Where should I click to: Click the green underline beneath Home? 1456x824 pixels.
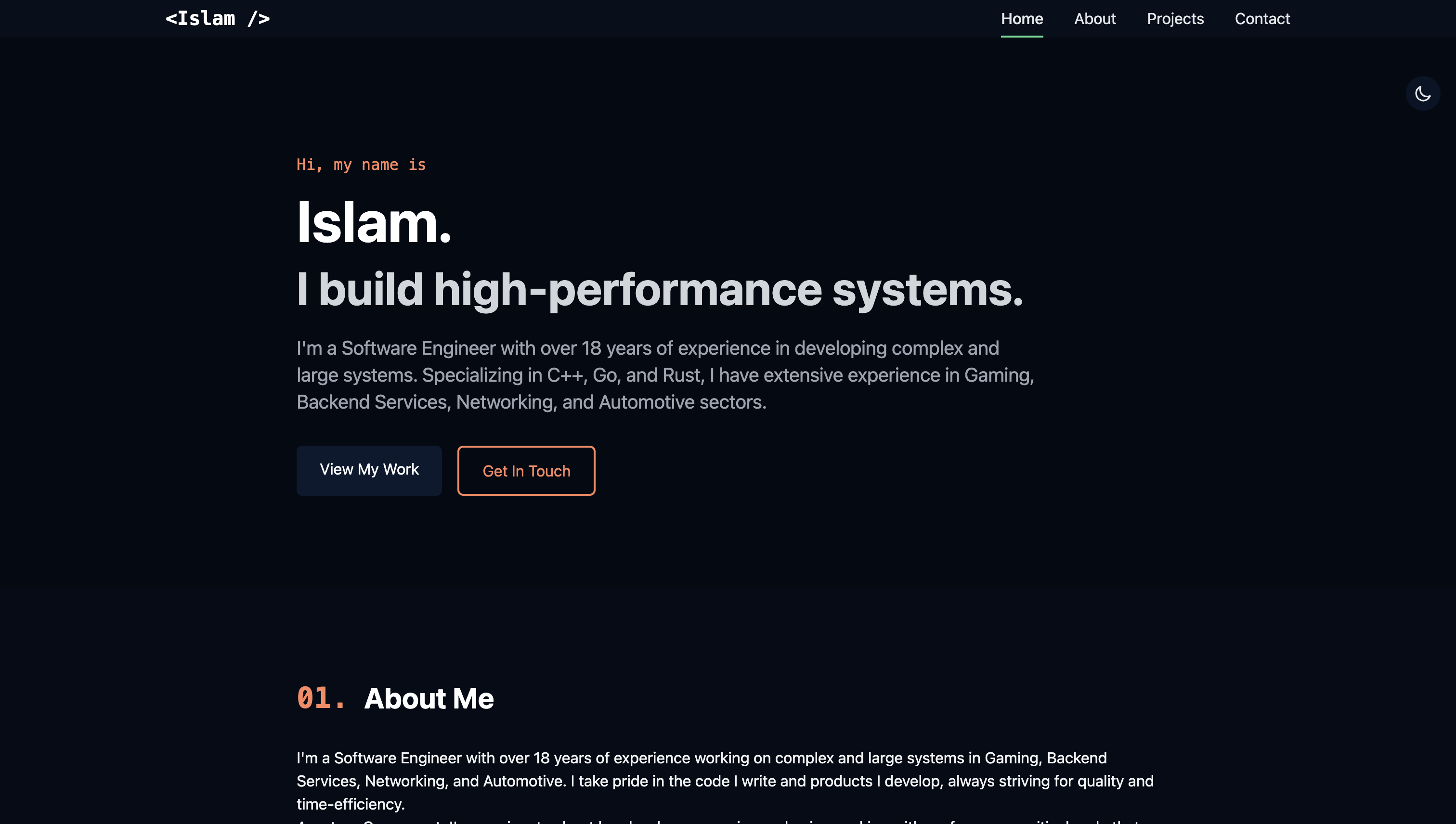tap(1021, 36)
